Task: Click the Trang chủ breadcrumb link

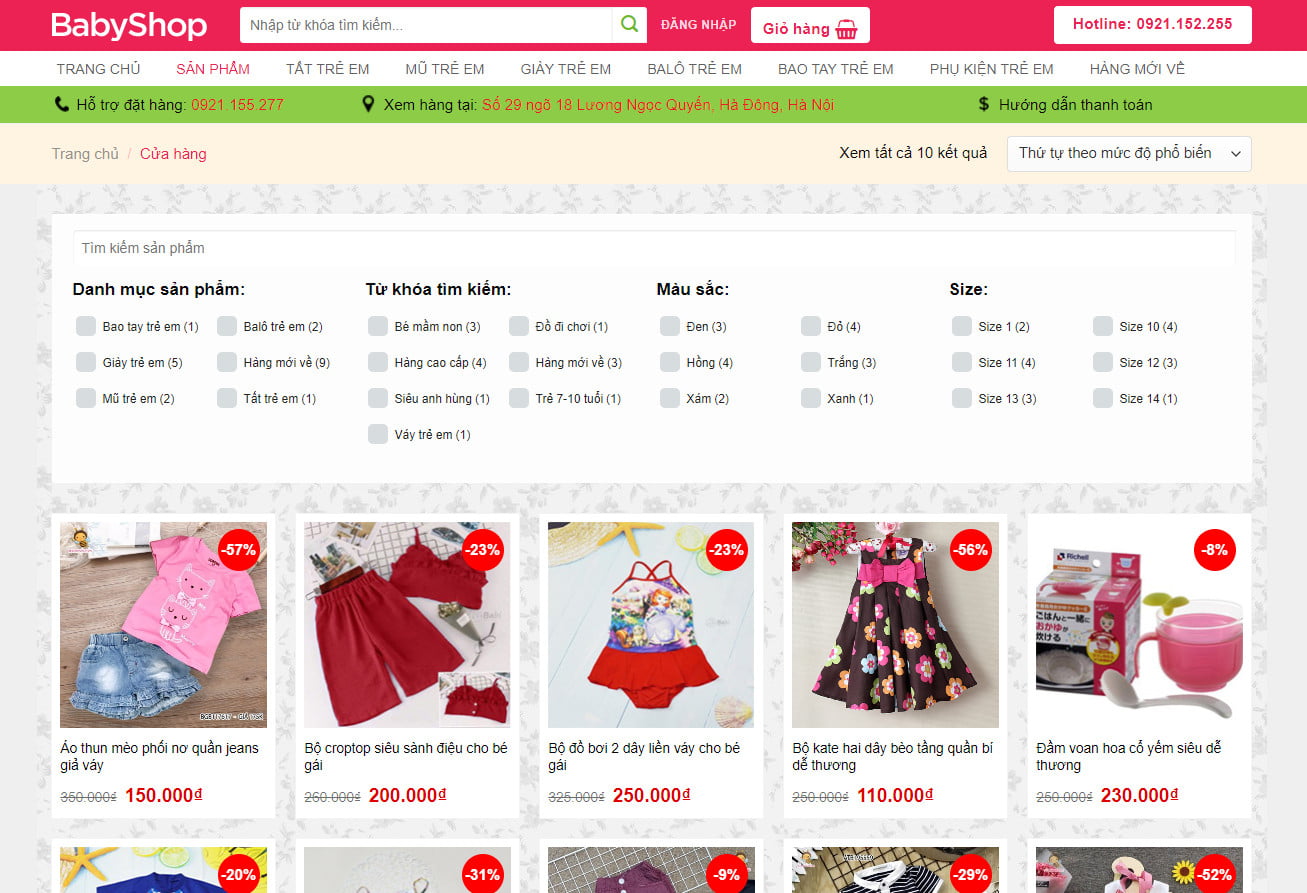Action: (85, 154)
